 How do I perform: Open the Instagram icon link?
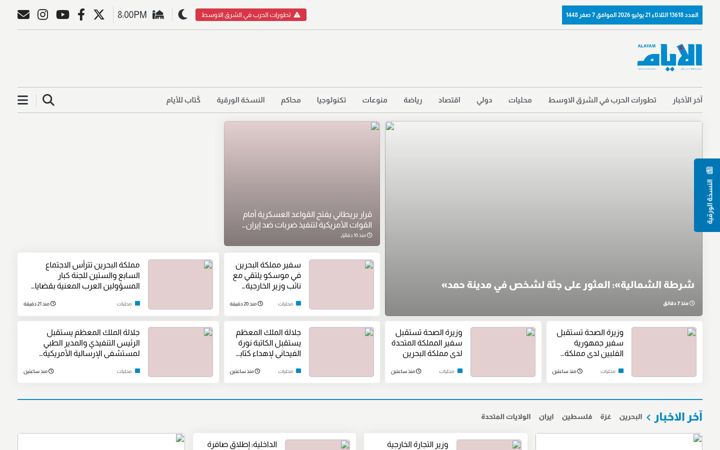43,15
